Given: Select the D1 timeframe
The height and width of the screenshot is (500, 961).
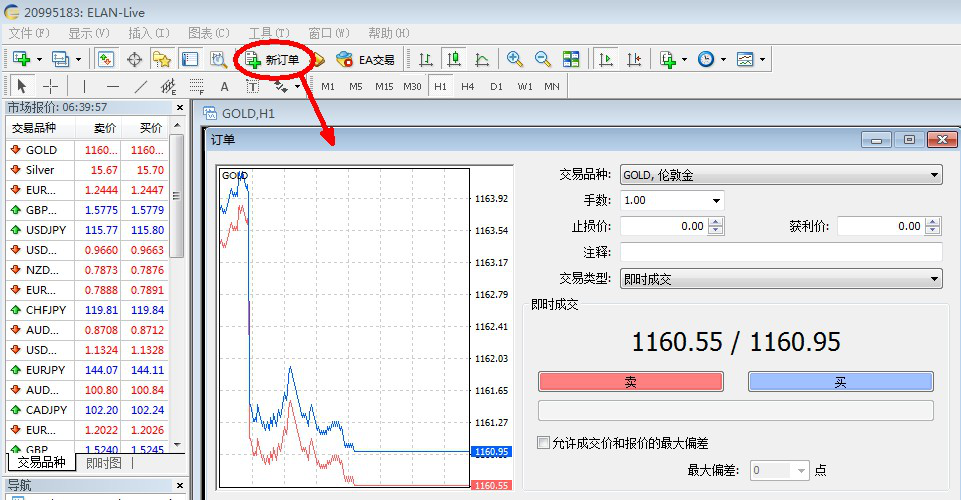Looking at the screenshot, I should (x=496, y=86).
